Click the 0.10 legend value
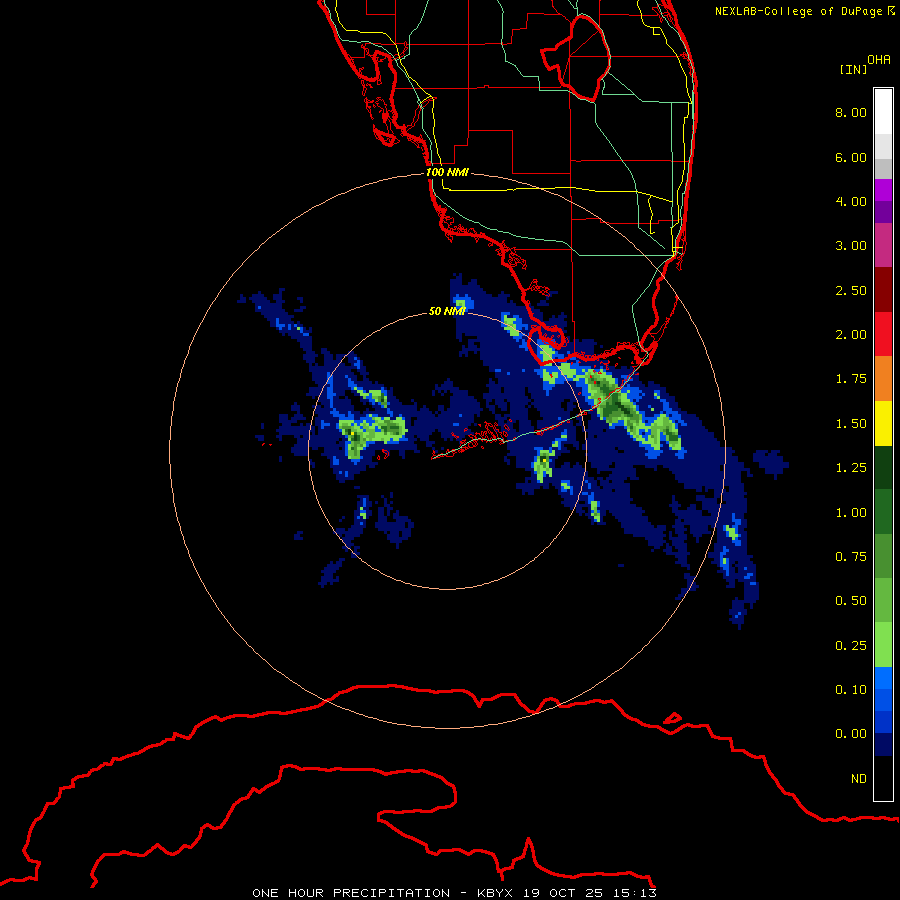Screen dimensions: 900x900 coord(851,690)
